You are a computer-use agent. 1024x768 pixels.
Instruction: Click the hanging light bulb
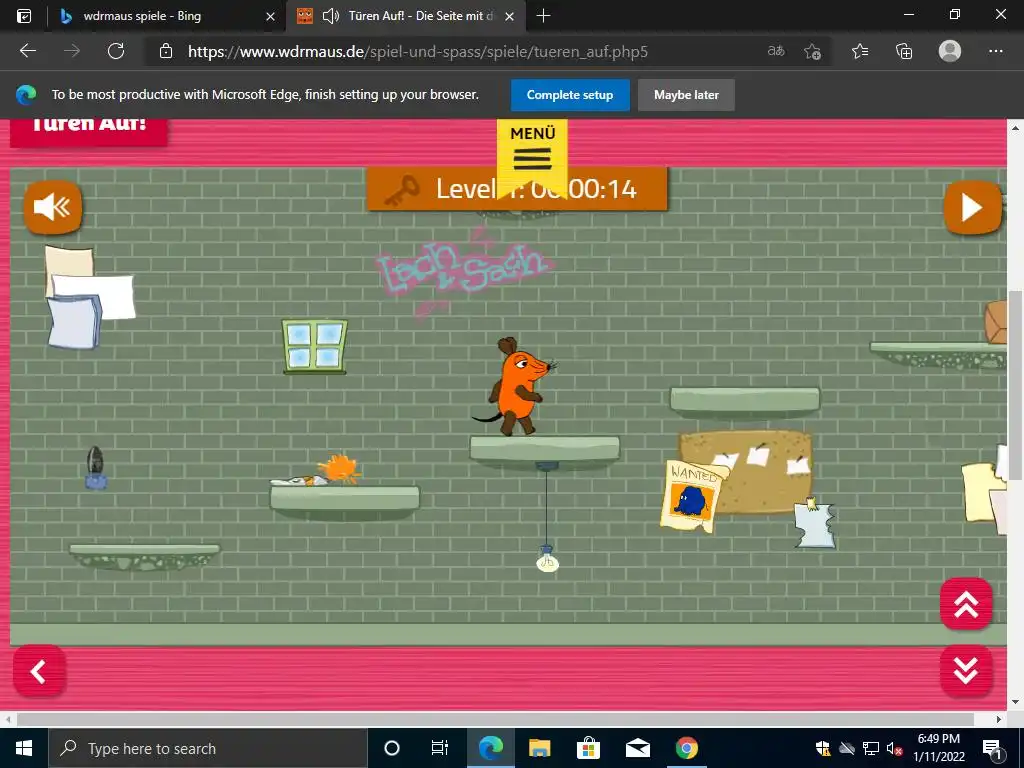(x=547, y=560)
